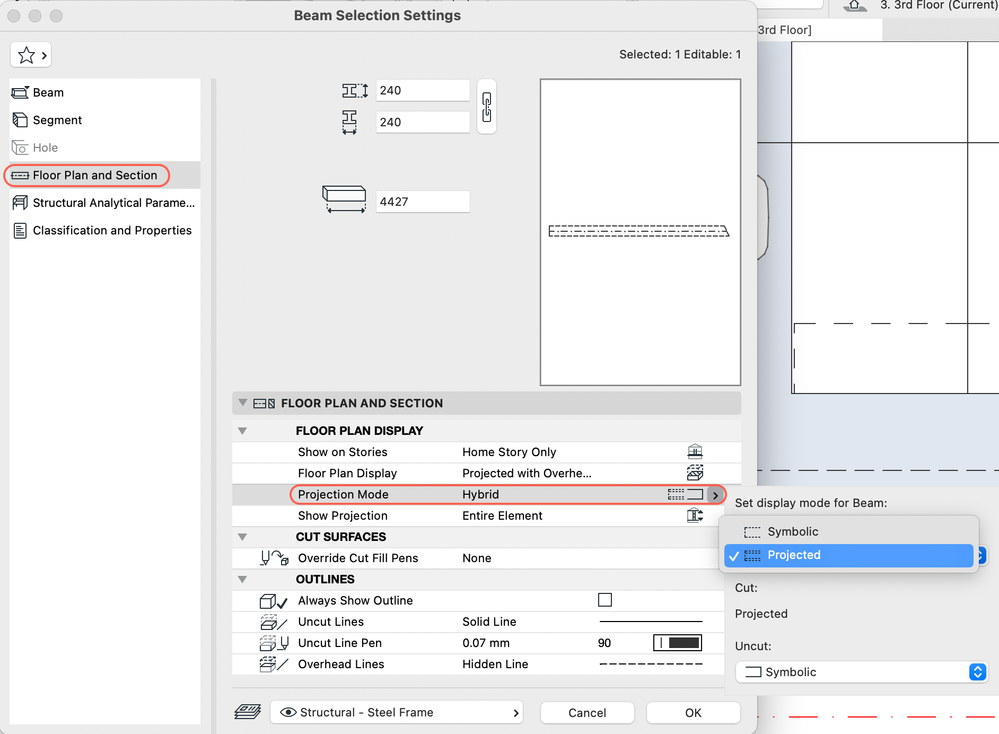Click Show on Stories home story icon
The width and height of the screenshot is (999, 734).
click(694, 452)
